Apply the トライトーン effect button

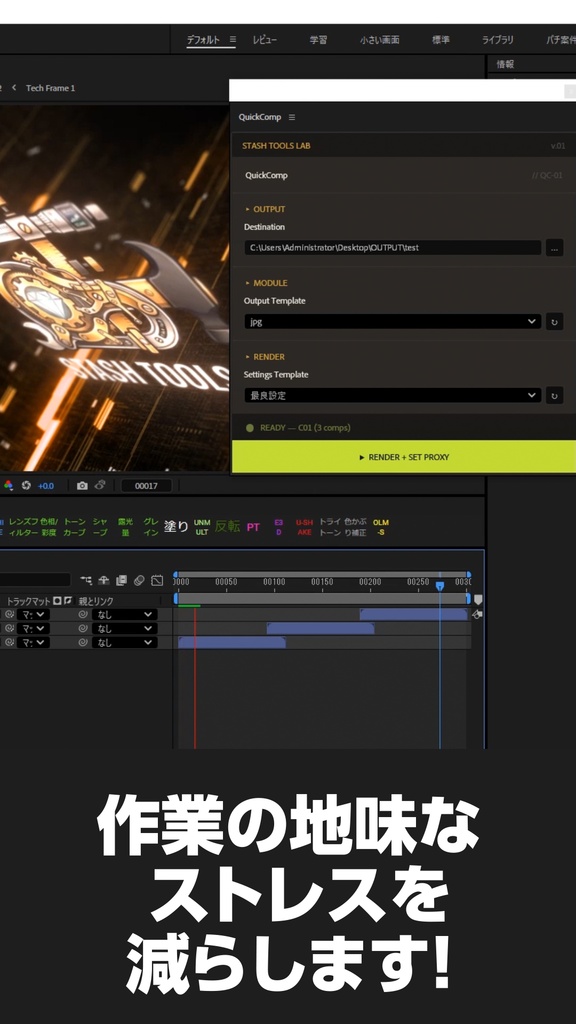pos(330,527)
